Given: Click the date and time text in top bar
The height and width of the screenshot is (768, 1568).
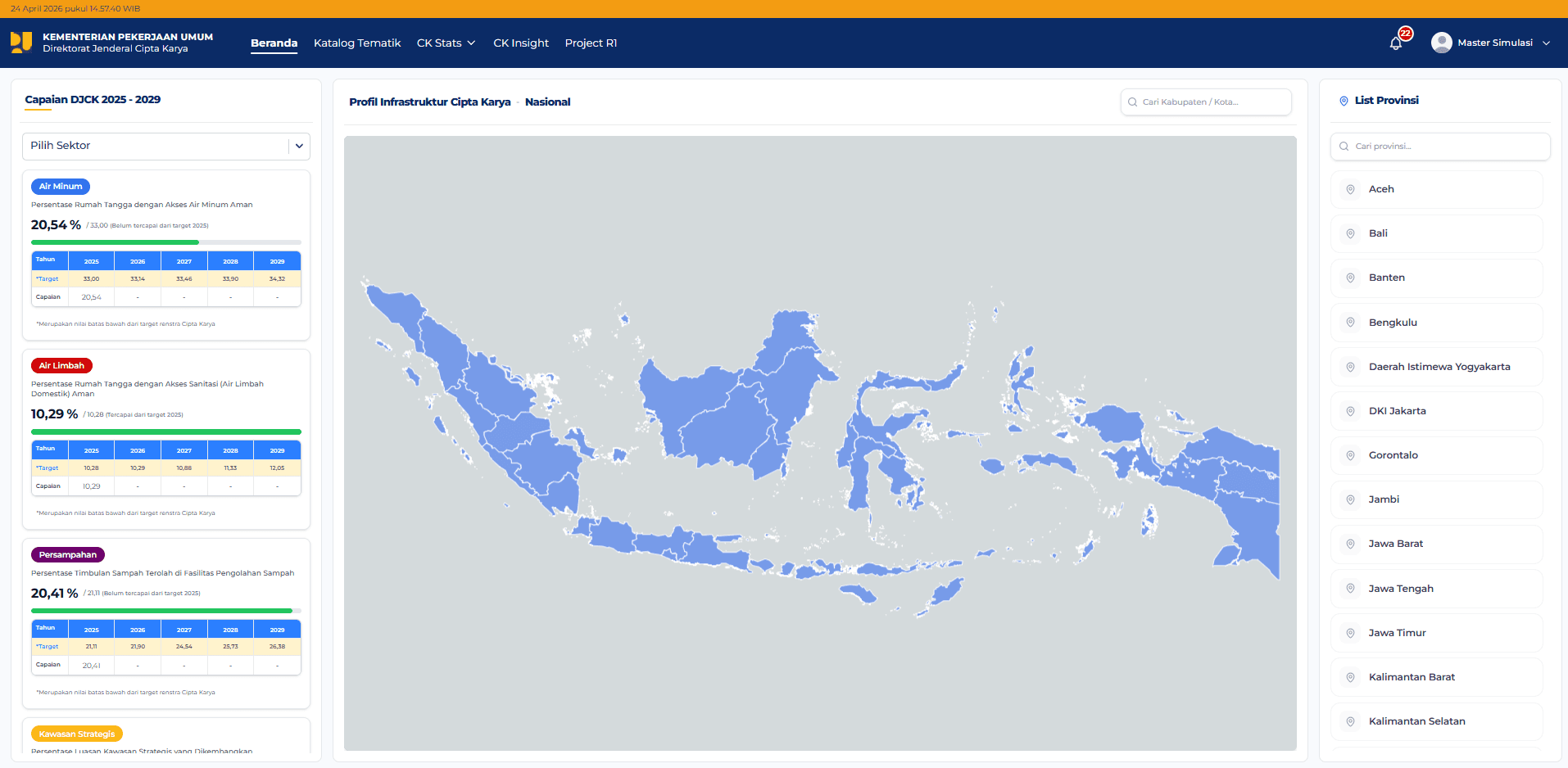Looking at the screenshot, I should tap(75, 9).
